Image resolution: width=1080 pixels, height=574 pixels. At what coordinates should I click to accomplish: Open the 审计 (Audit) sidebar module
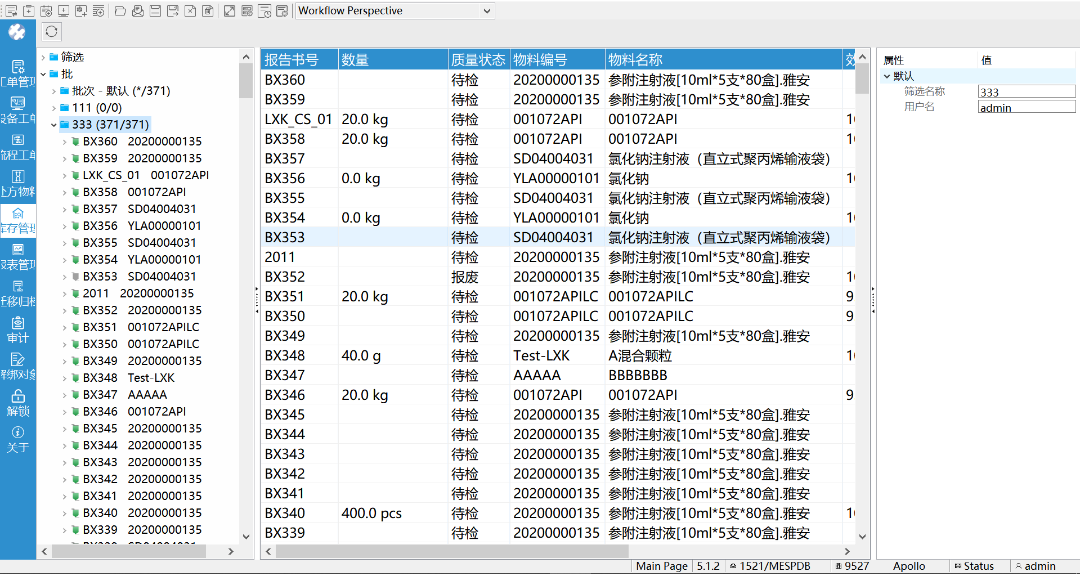17,329
